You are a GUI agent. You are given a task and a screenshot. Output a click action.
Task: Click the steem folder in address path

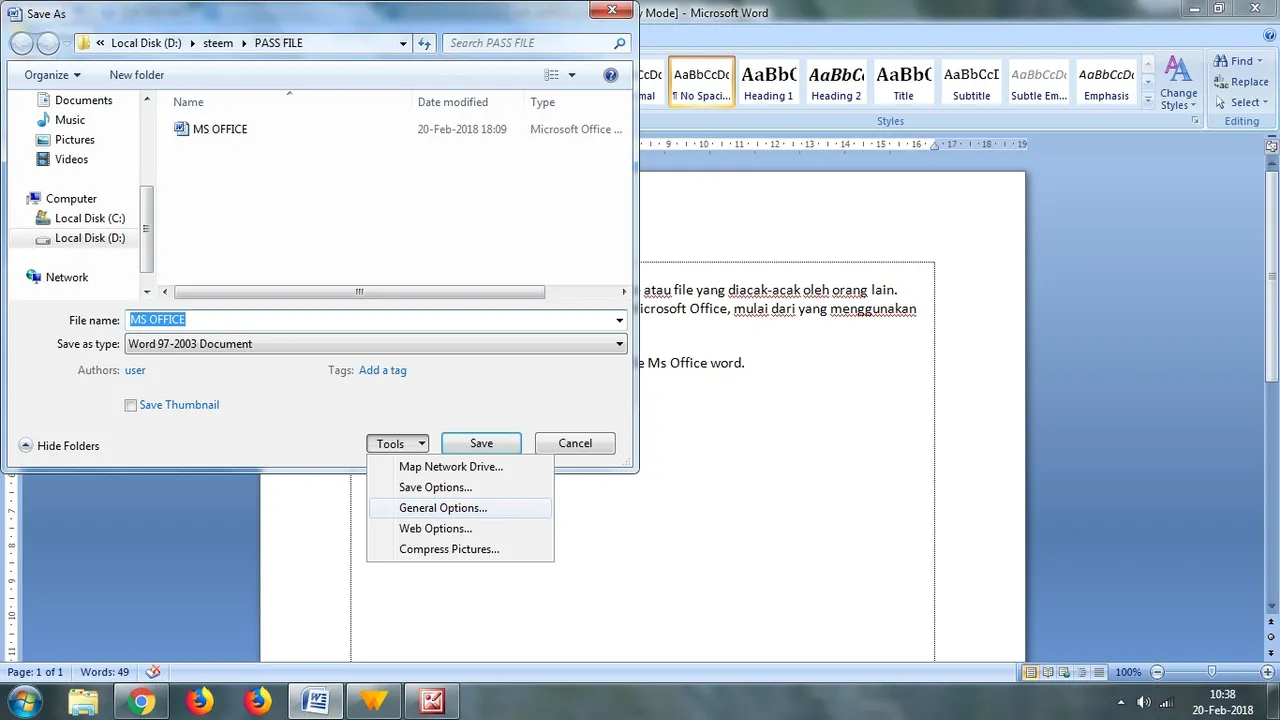tap(219, 43)
